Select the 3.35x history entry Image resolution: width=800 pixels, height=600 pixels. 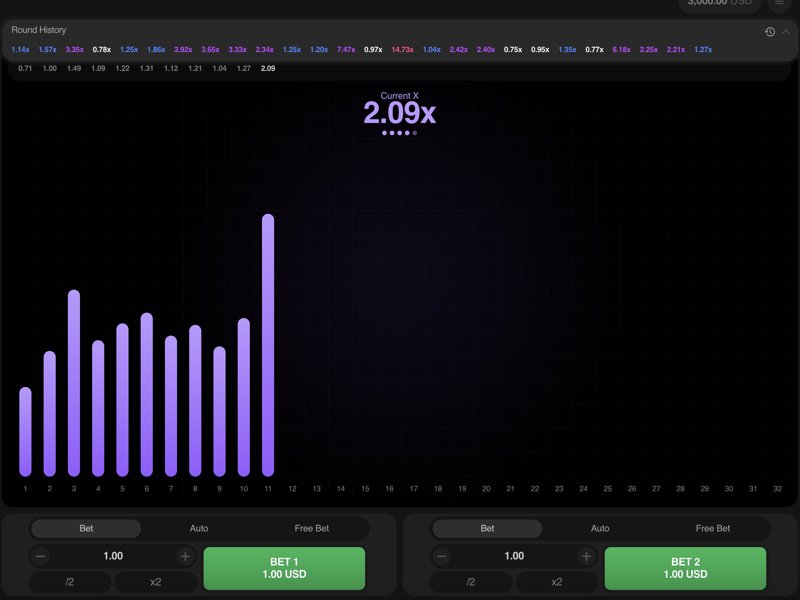74,49
